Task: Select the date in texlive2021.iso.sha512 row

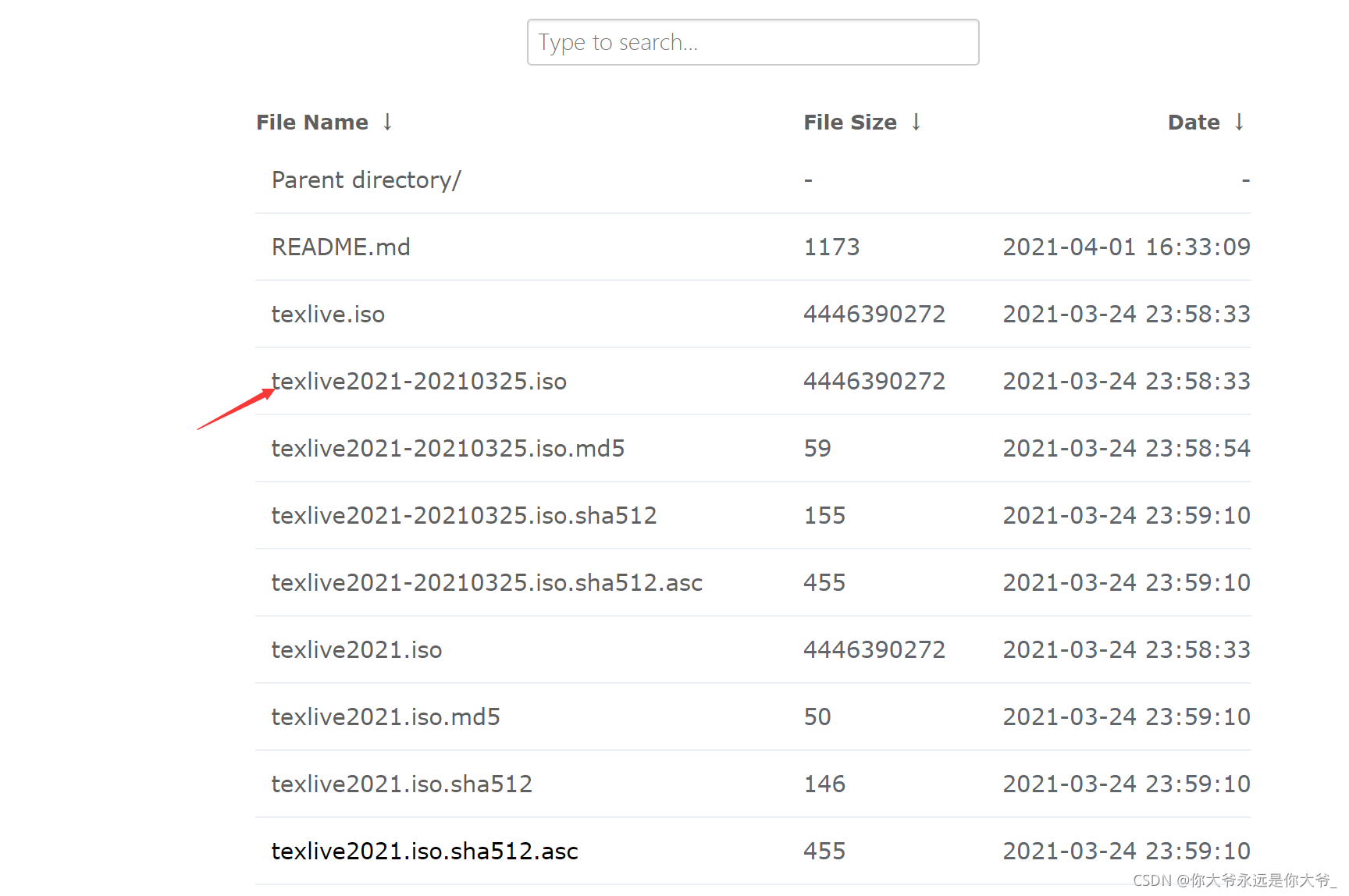Action: pyautogui.click(x=1127, y=784)
